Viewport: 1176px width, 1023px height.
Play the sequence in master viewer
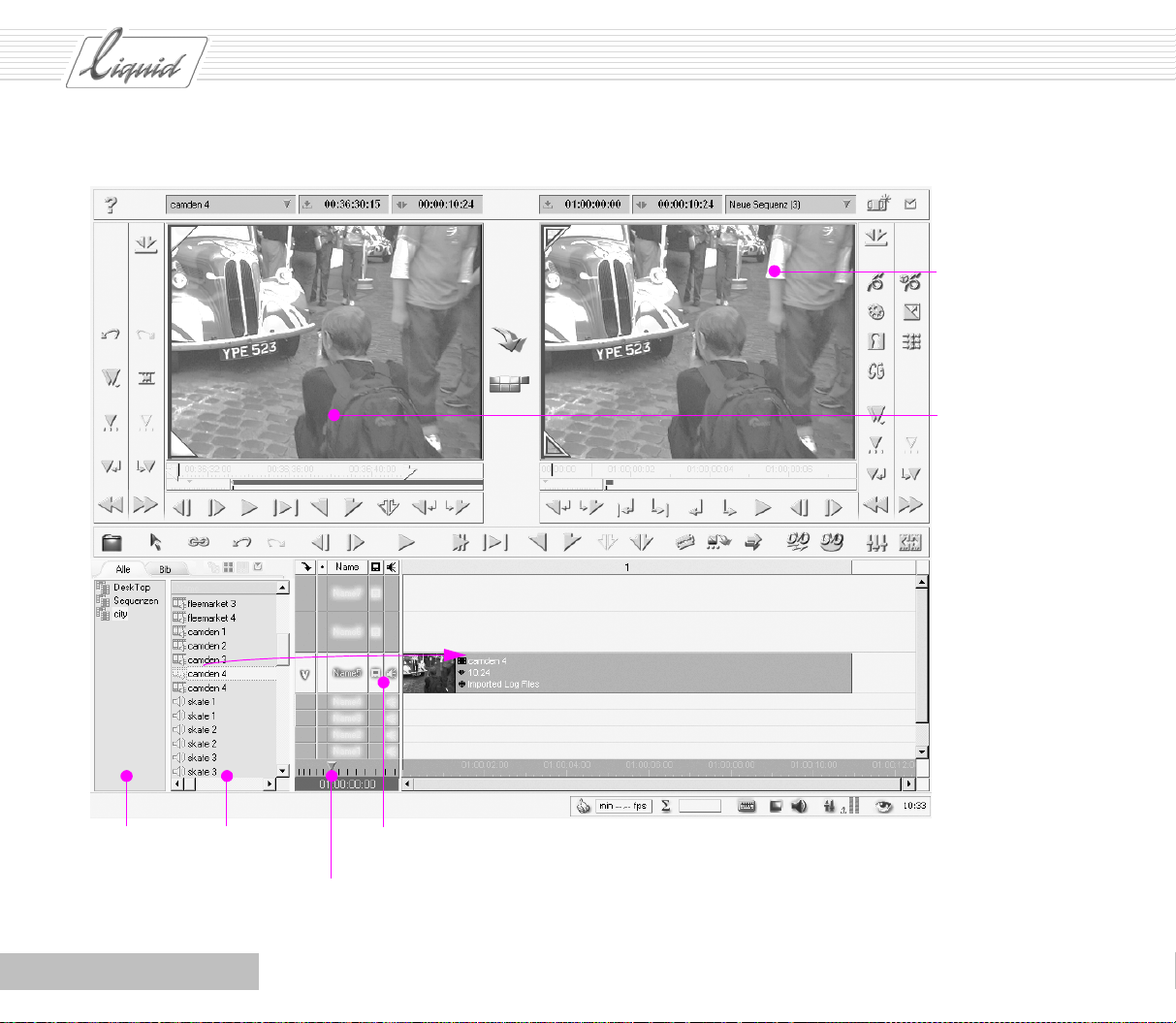click(763, 506)
